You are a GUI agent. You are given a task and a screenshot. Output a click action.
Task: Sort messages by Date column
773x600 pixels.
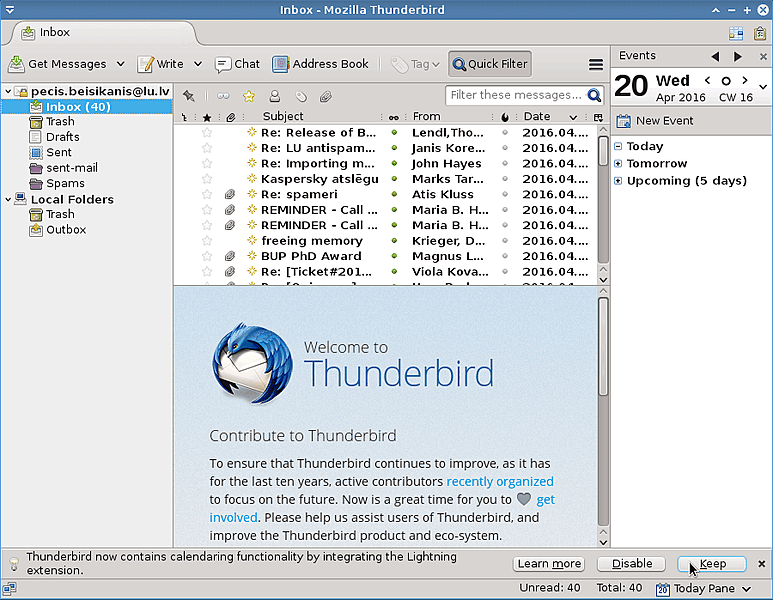pos(537,116)
